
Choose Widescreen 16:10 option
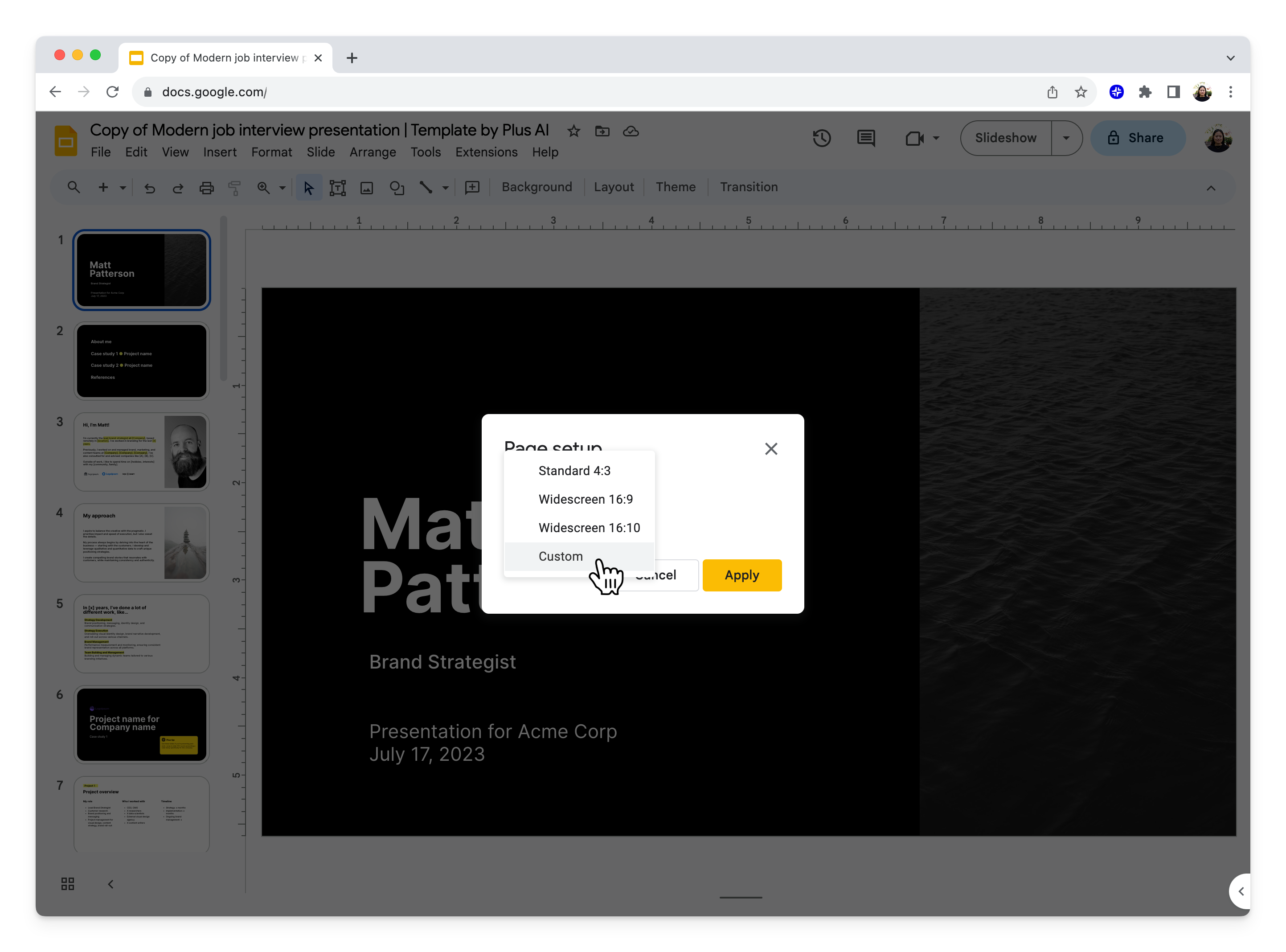click(579, 528)
